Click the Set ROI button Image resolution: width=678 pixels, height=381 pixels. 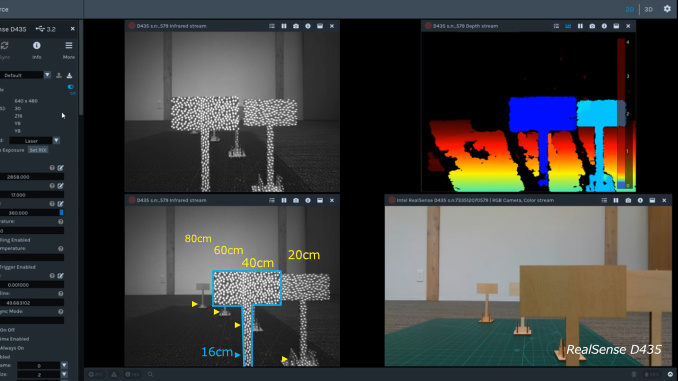(x=38, y=150)
